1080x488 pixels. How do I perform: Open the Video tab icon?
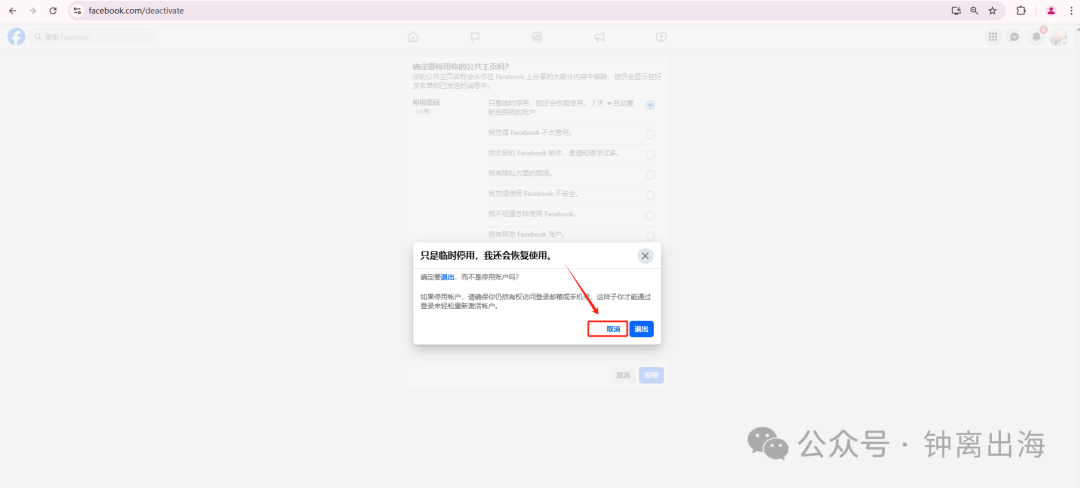tap(661, 37)
